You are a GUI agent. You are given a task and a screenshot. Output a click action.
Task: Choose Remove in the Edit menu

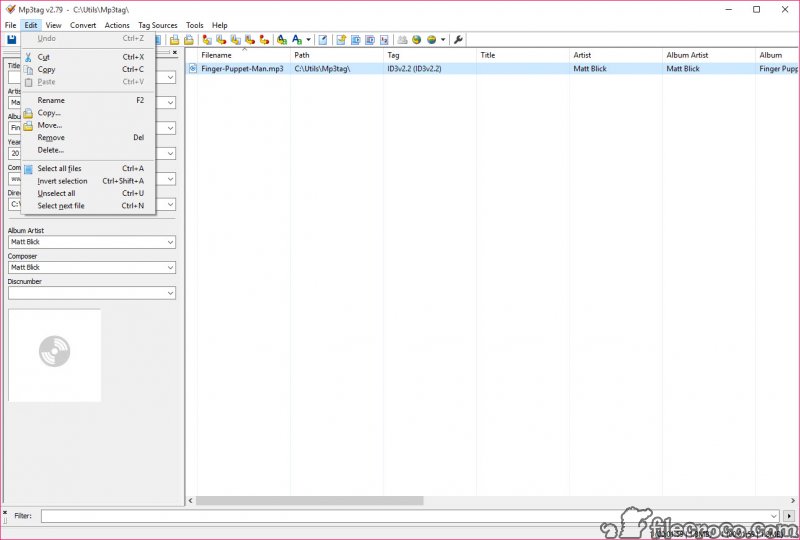pos(88,138)
